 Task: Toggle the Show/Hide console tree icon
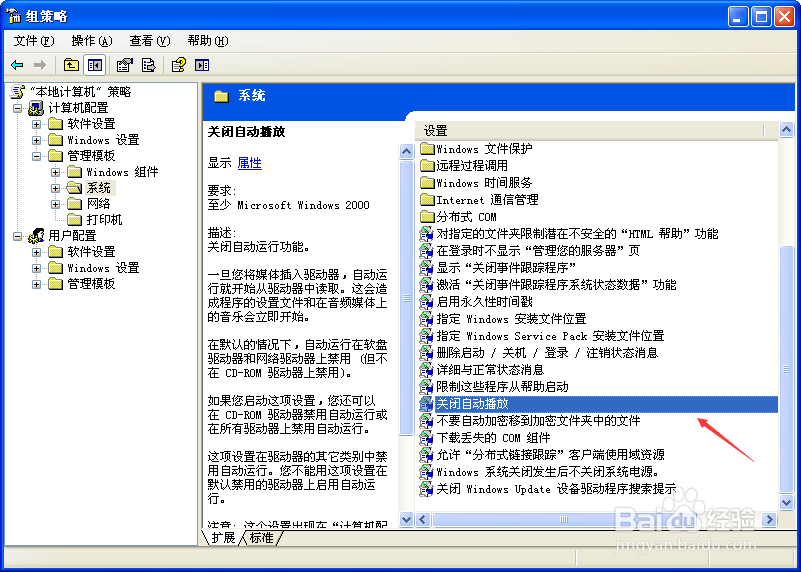point(95,65)
